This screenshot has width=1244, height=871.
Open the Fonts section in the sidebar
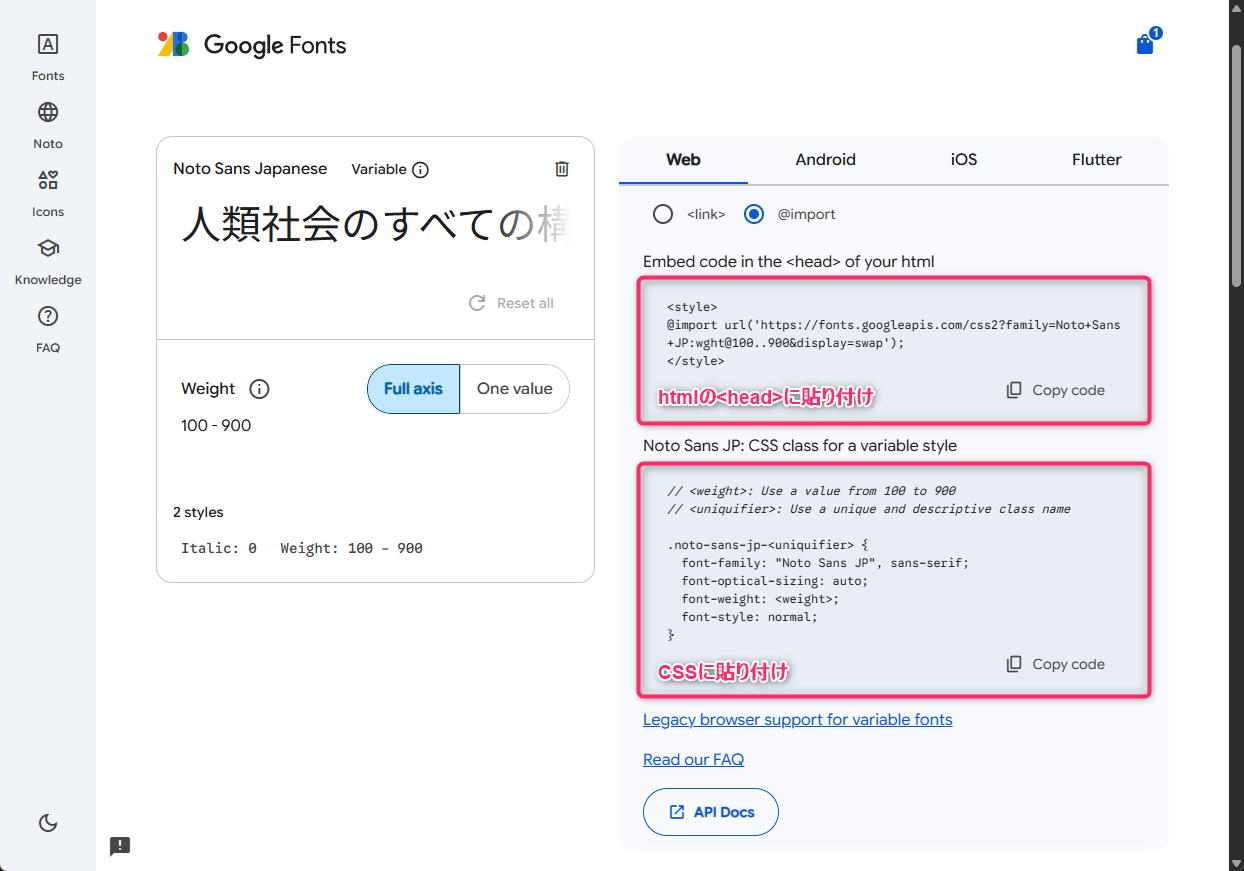[x=47, y=55]
